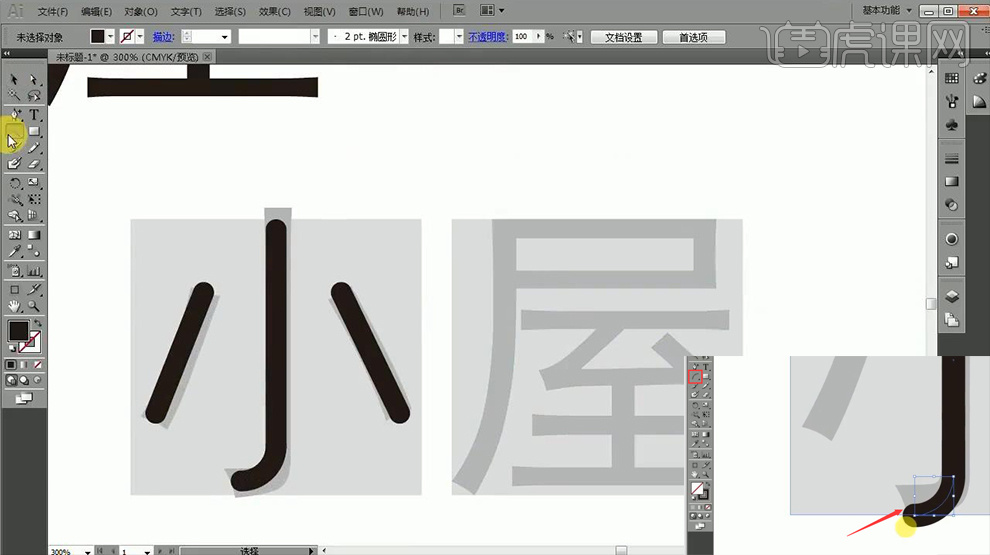The image size is (990, 555).
Task: Swap fill and stroke colors
Action: tap(38, 323)
